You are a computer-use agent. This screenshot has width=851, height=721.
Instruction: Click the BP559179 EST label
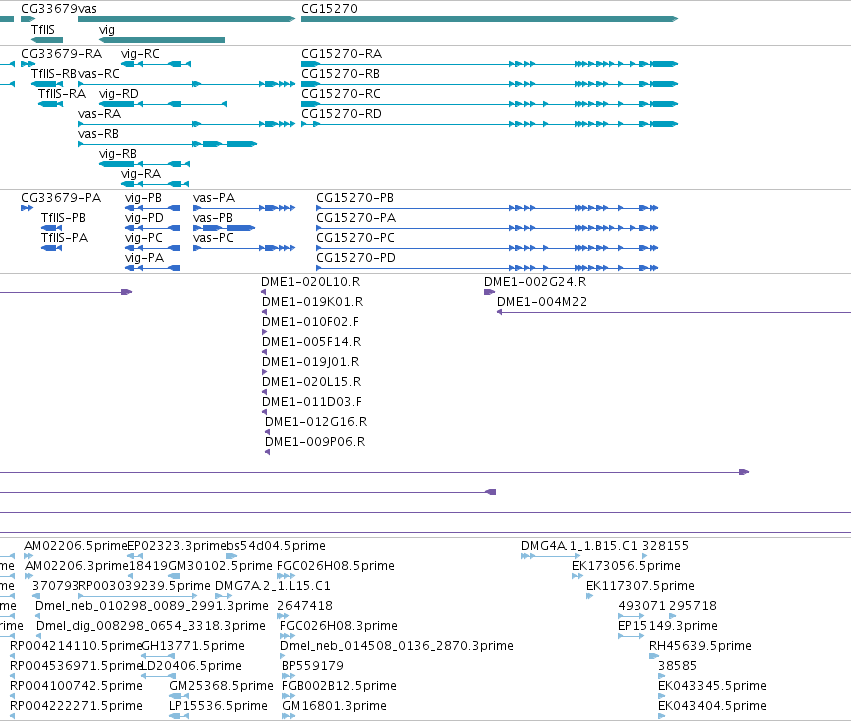click(313, 666)
